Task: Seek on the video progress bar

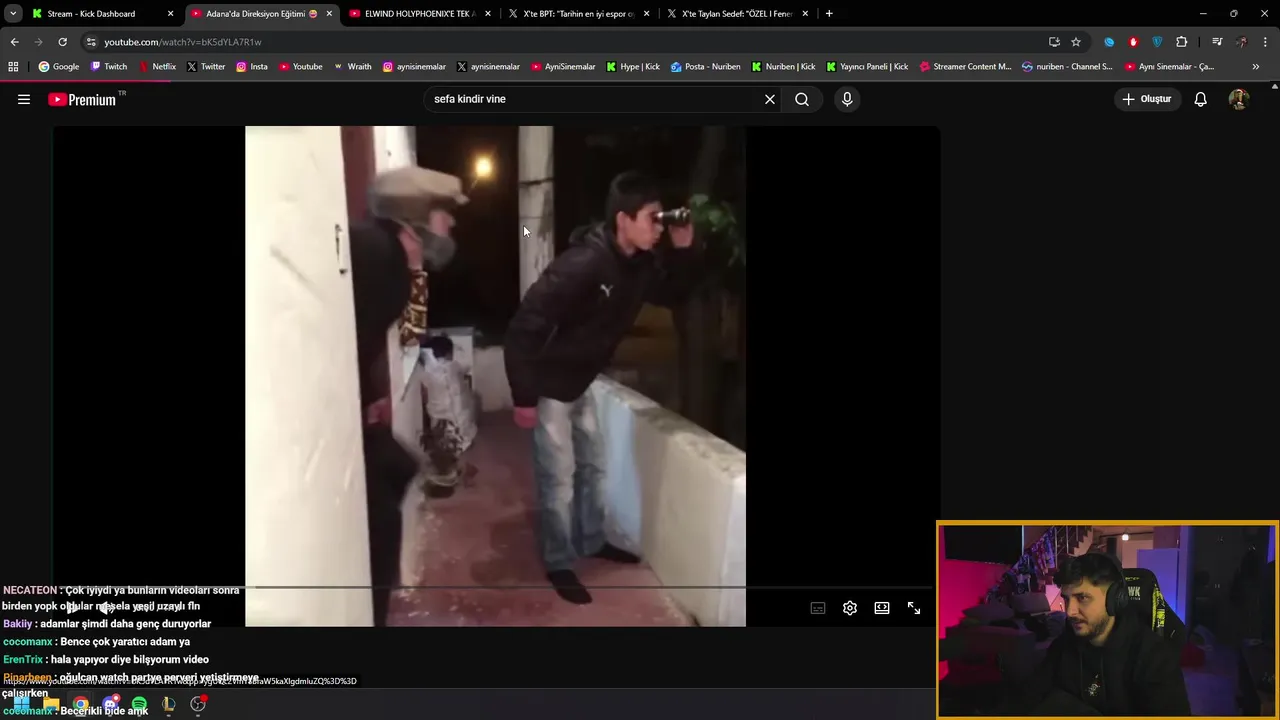Action: [496, 588]
